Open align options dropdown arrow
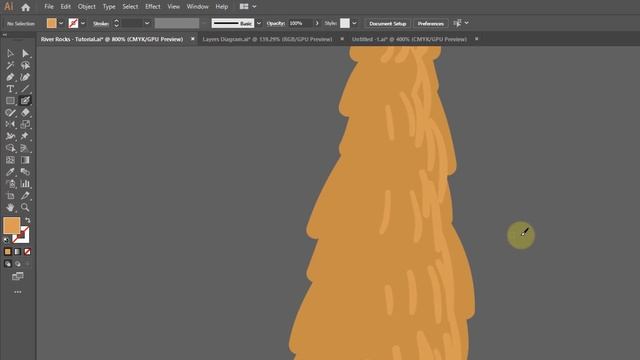This screenshot has width=640, height=360. click(x=467, y=23)
